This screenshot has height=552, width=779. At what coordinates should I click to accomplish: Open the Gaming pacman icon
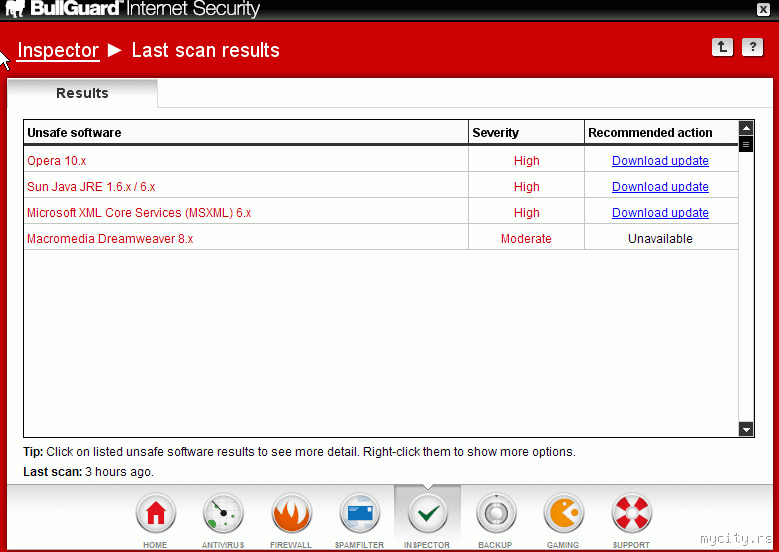point(563,513)
